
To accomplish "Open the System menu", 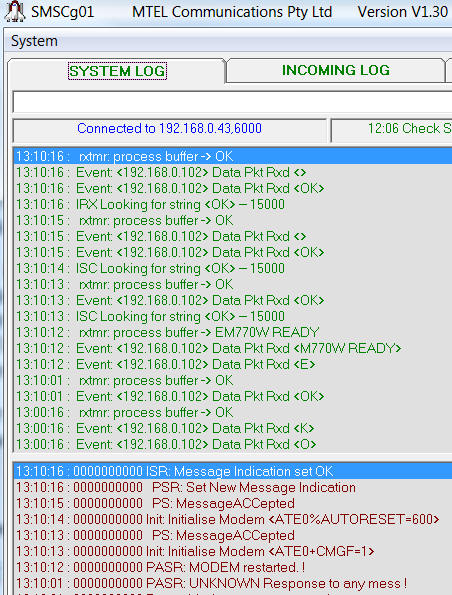I will tap(34, 41).
